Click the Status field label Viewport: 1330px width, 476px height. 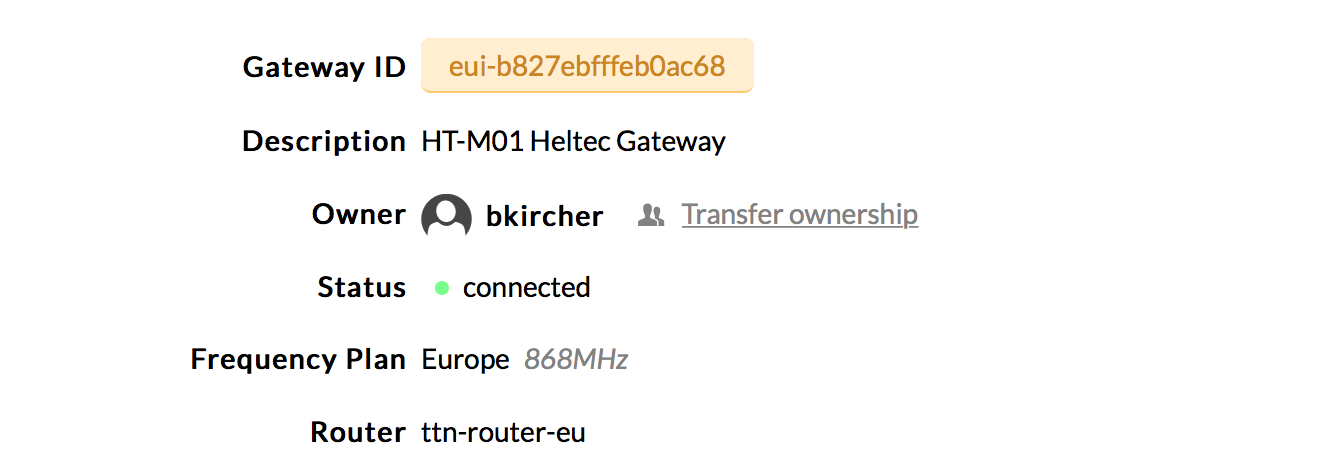pyautogui.click(x=362, y=287)
